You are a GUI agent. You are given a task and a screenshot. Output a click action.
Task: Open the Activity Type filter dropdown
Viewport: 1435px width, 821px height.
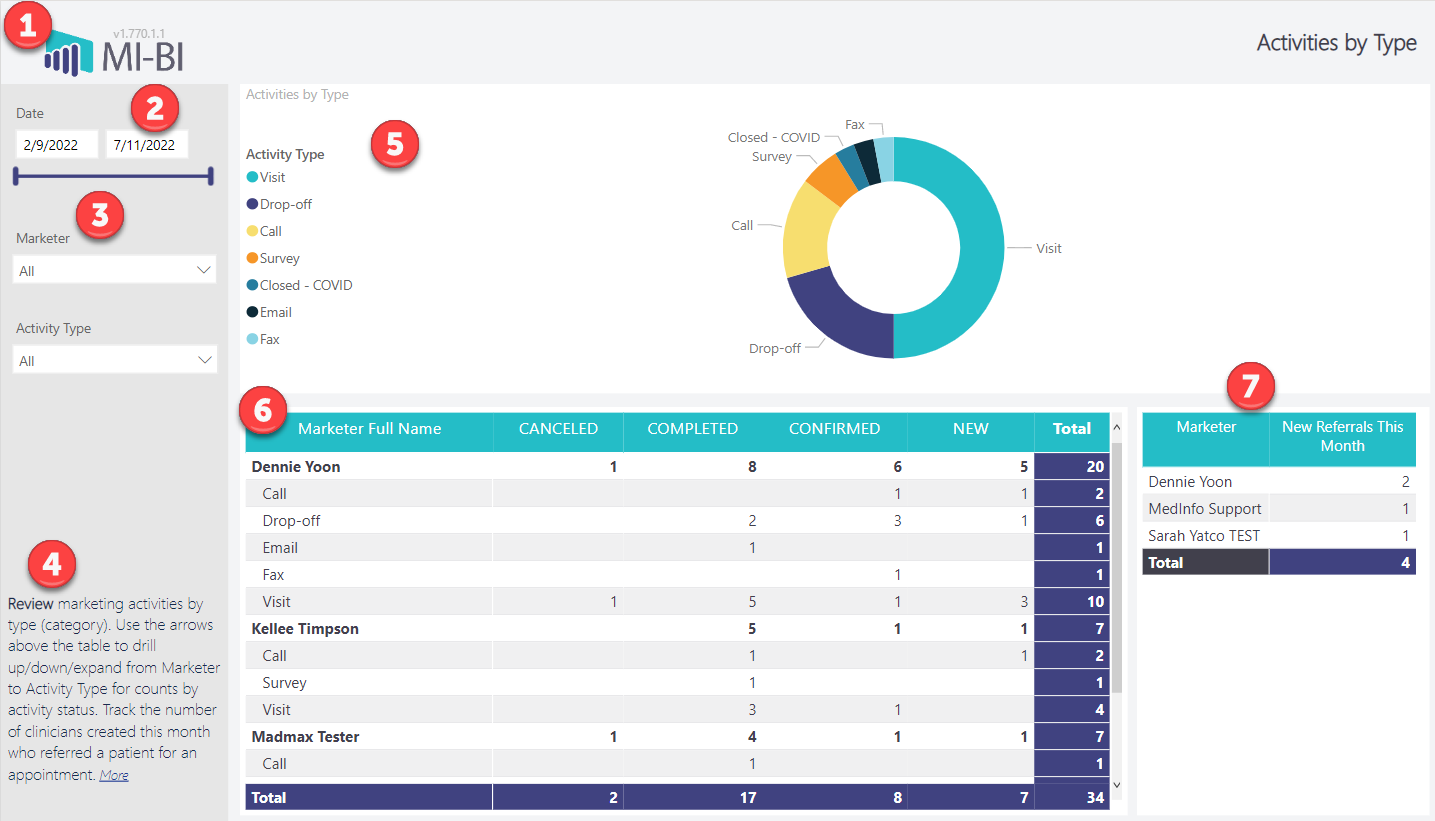tap(113, 359)
